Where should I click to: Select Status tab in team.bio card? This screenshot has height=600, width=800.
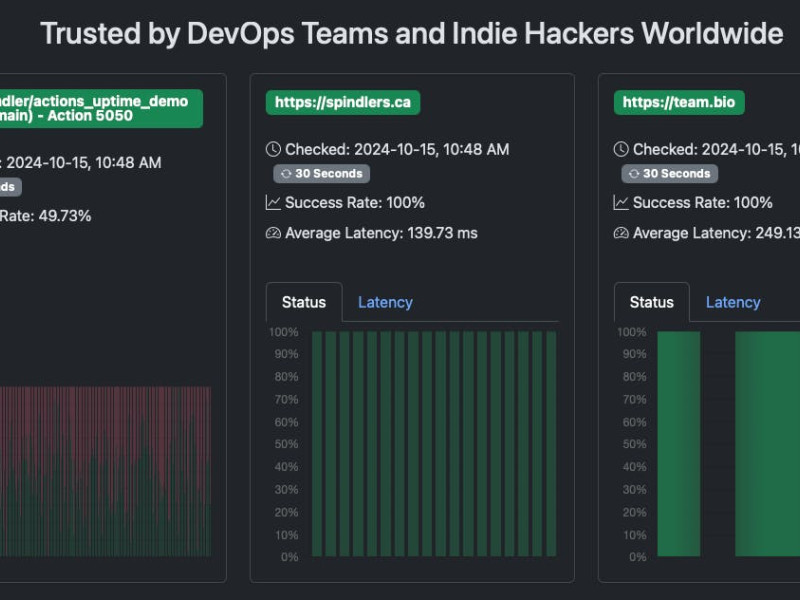point(652,302)
